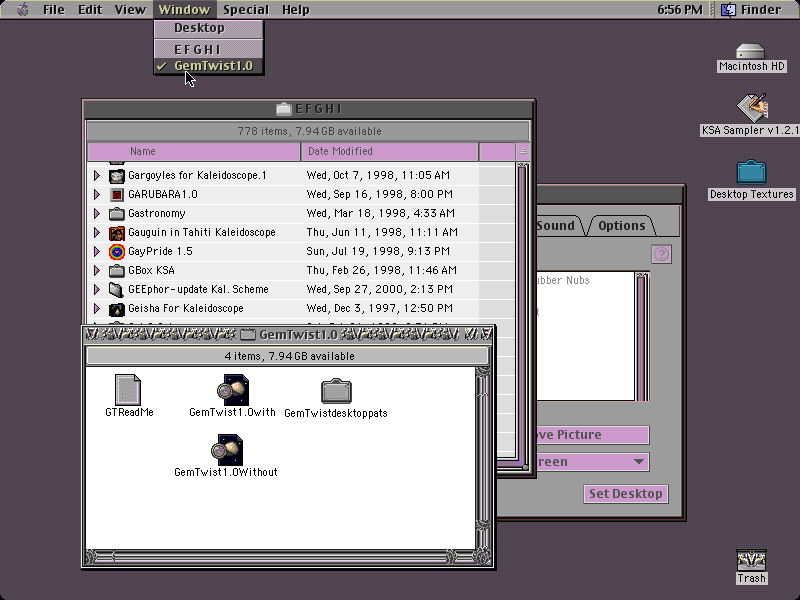Expand the Geisha For Kaleidoscope triangle

click(96, 309)
